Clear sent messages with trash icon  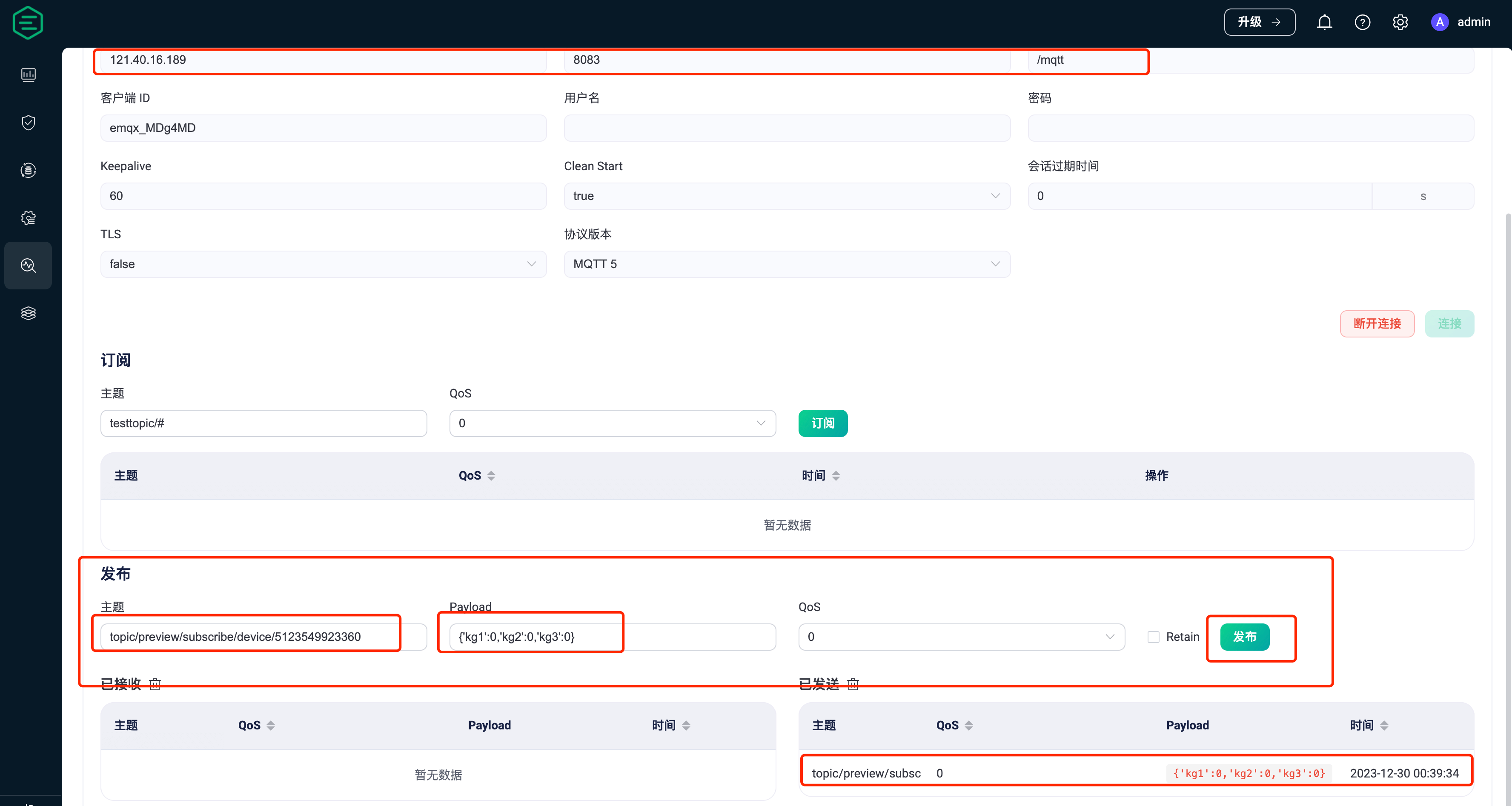click(x=853, y=684)
